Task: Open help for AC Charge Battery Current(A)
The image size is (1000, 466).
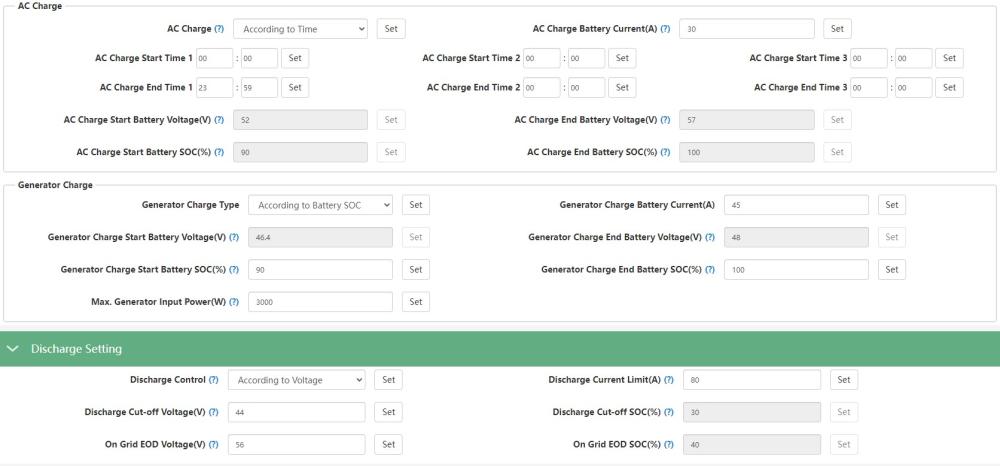Action: coord(665,29)
